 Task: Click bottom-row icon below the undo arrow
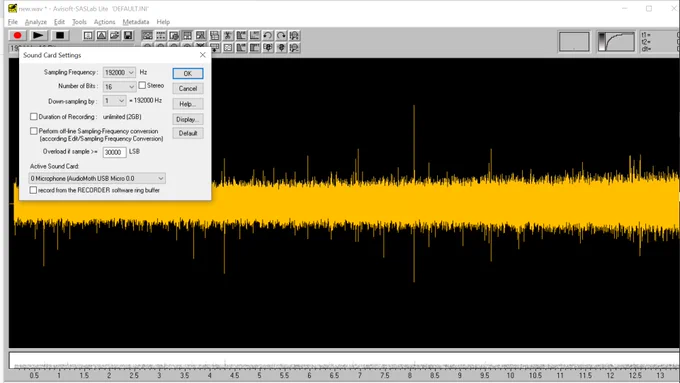tap(268, 48)
